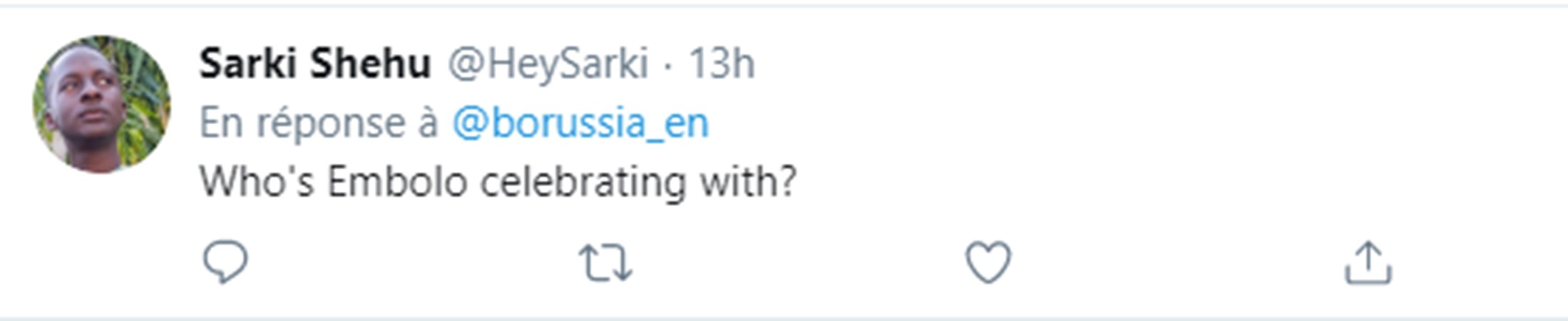Open the tweet "Who's Embolo celebrating with?"
Viewport: 1568px width, 321px height.
[498, 182]
